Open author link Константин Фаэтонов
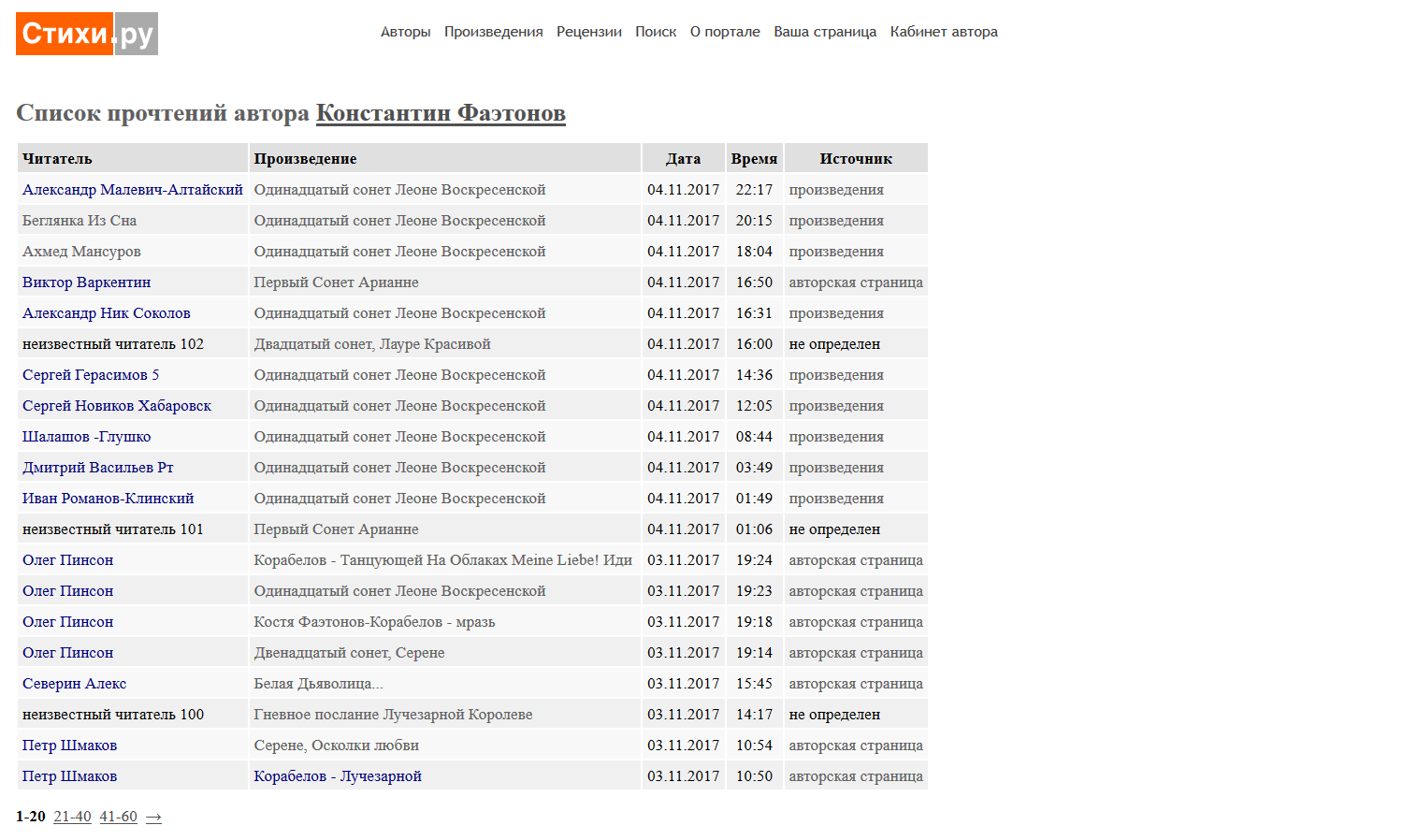Screen dimensions: 1418x840 [441, 113]
